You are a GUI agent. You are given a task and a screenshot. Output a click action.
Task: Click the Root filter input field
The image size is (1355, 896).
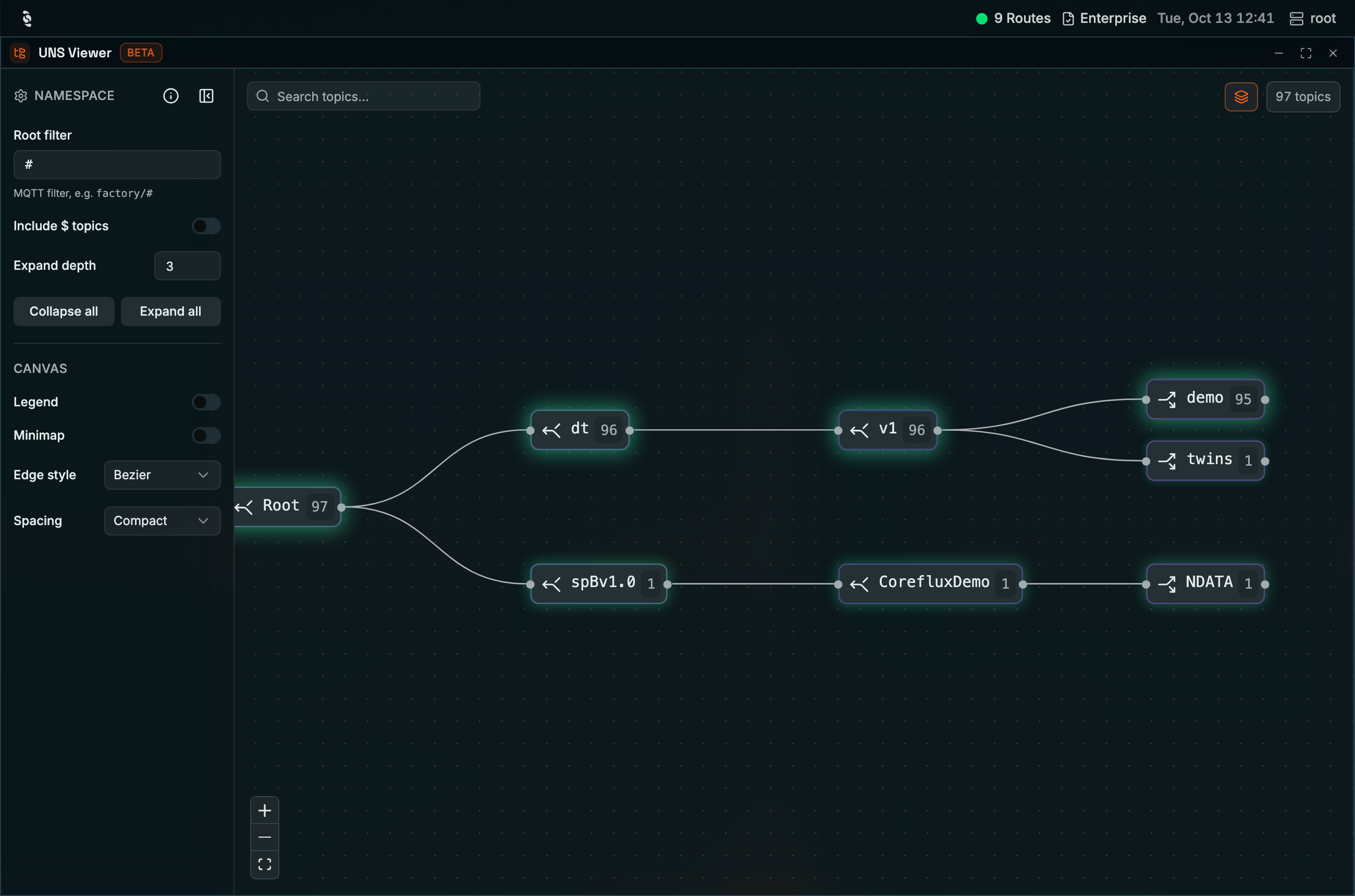117,165
